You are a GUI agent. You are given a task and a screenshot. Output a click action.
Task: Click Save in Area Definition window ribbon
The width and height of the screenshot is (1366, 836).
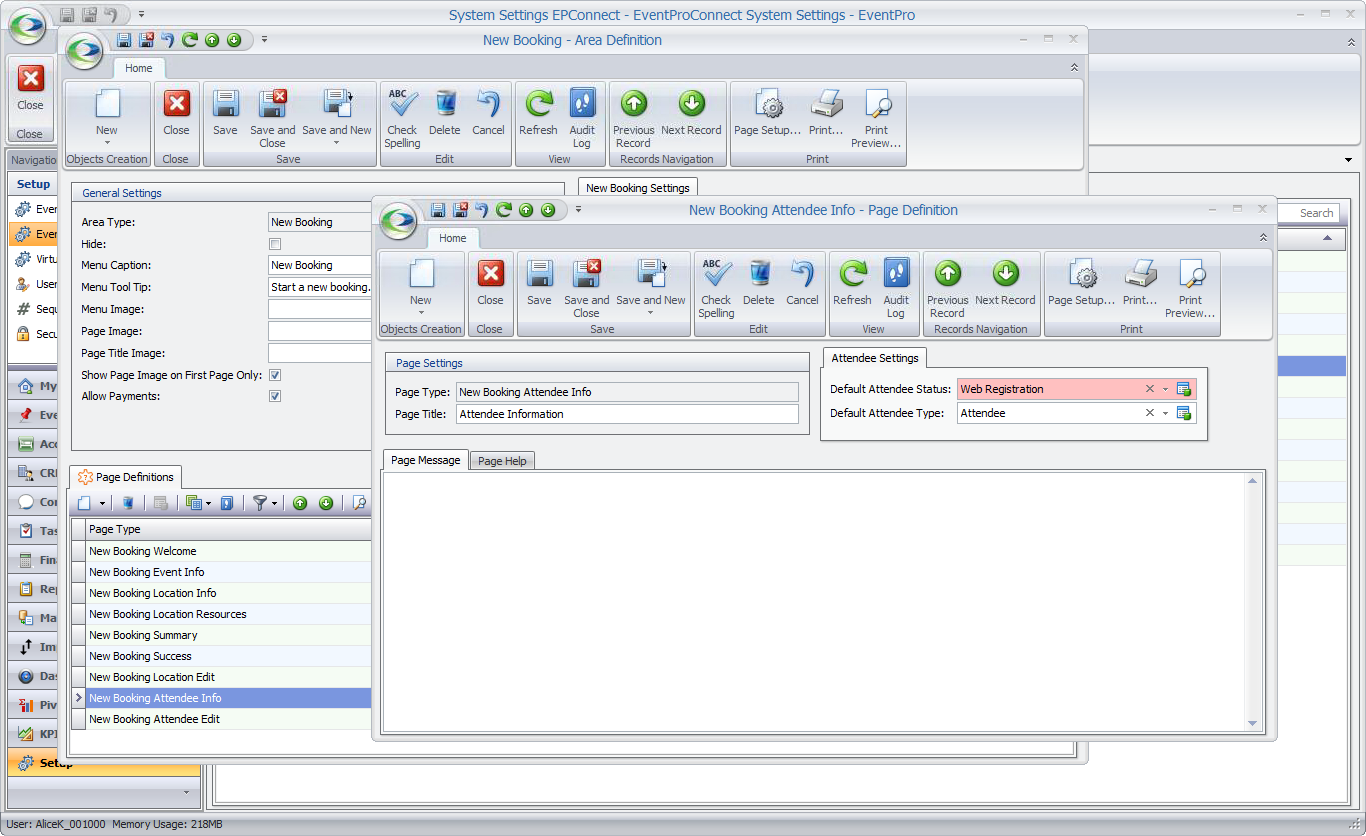click(x=225, y=114)
